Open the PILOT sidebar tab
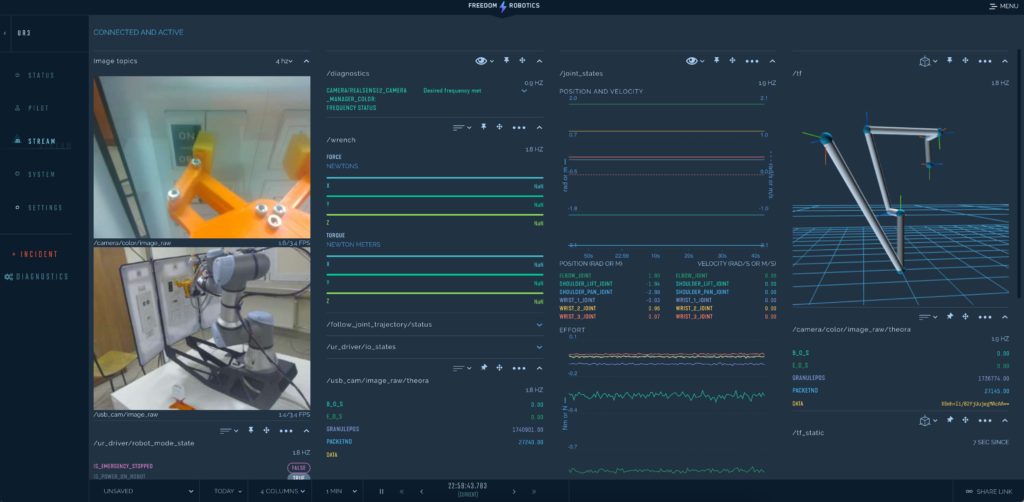Viewport: 1024px width, 502px height. tap(32, 108)
